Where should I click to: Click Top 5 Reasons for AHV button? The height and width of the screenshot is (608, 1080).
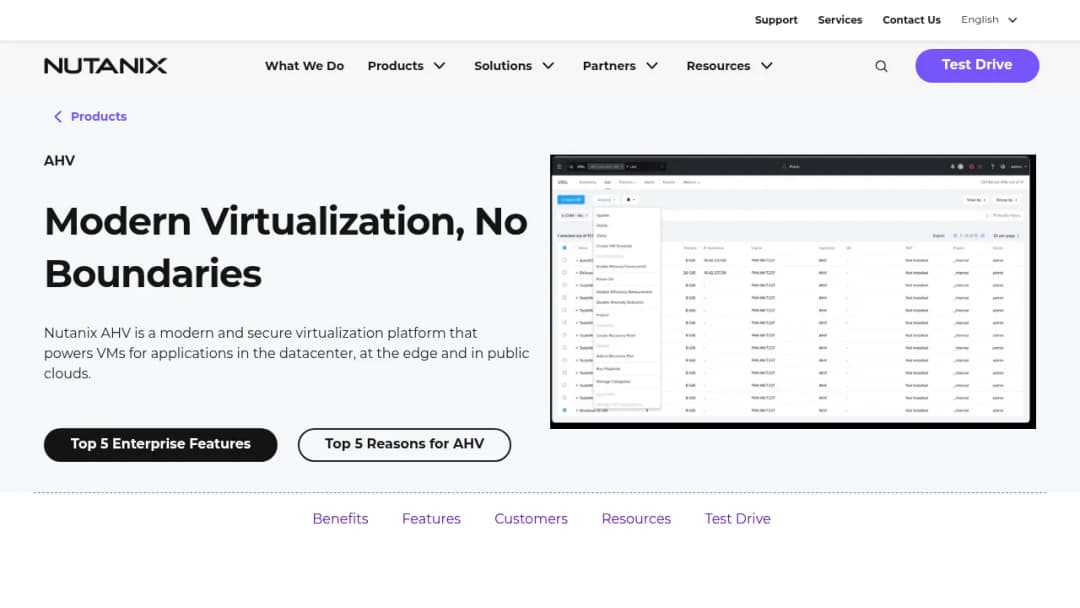tap(404, 444)
